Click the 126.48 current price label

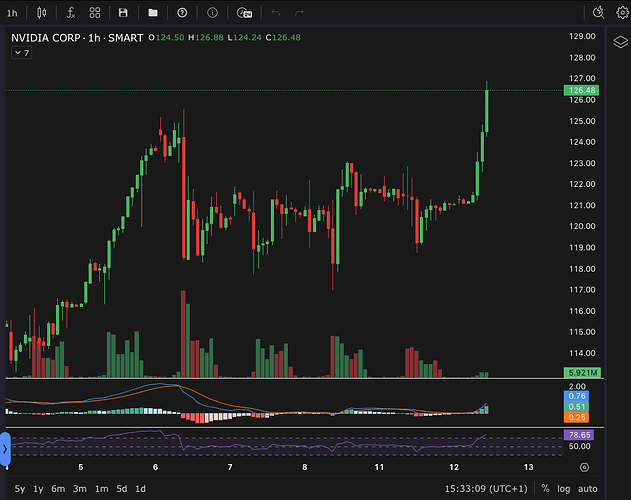581,90
